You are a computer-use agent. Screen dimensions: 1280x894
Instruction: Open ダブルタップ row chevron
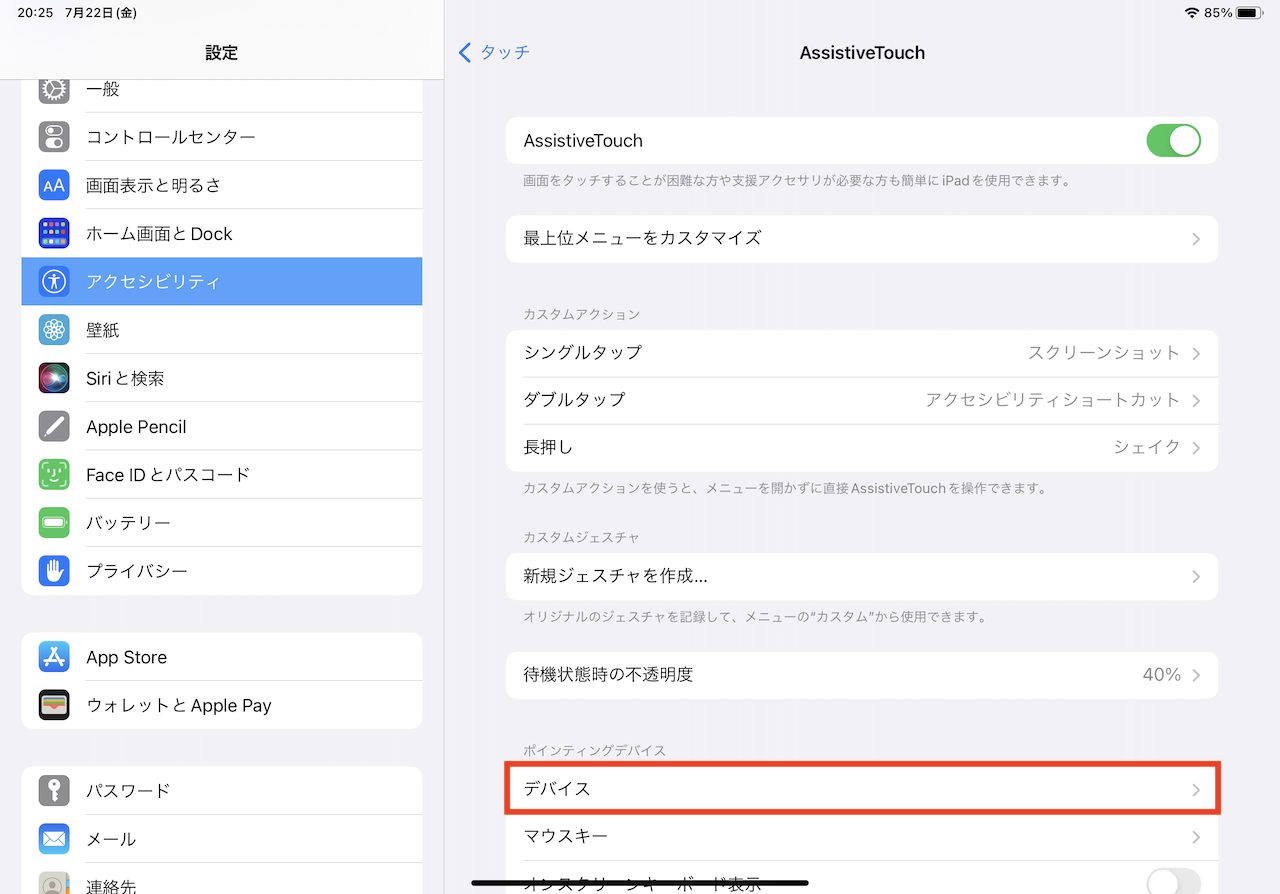click(x=1196, y=401)
